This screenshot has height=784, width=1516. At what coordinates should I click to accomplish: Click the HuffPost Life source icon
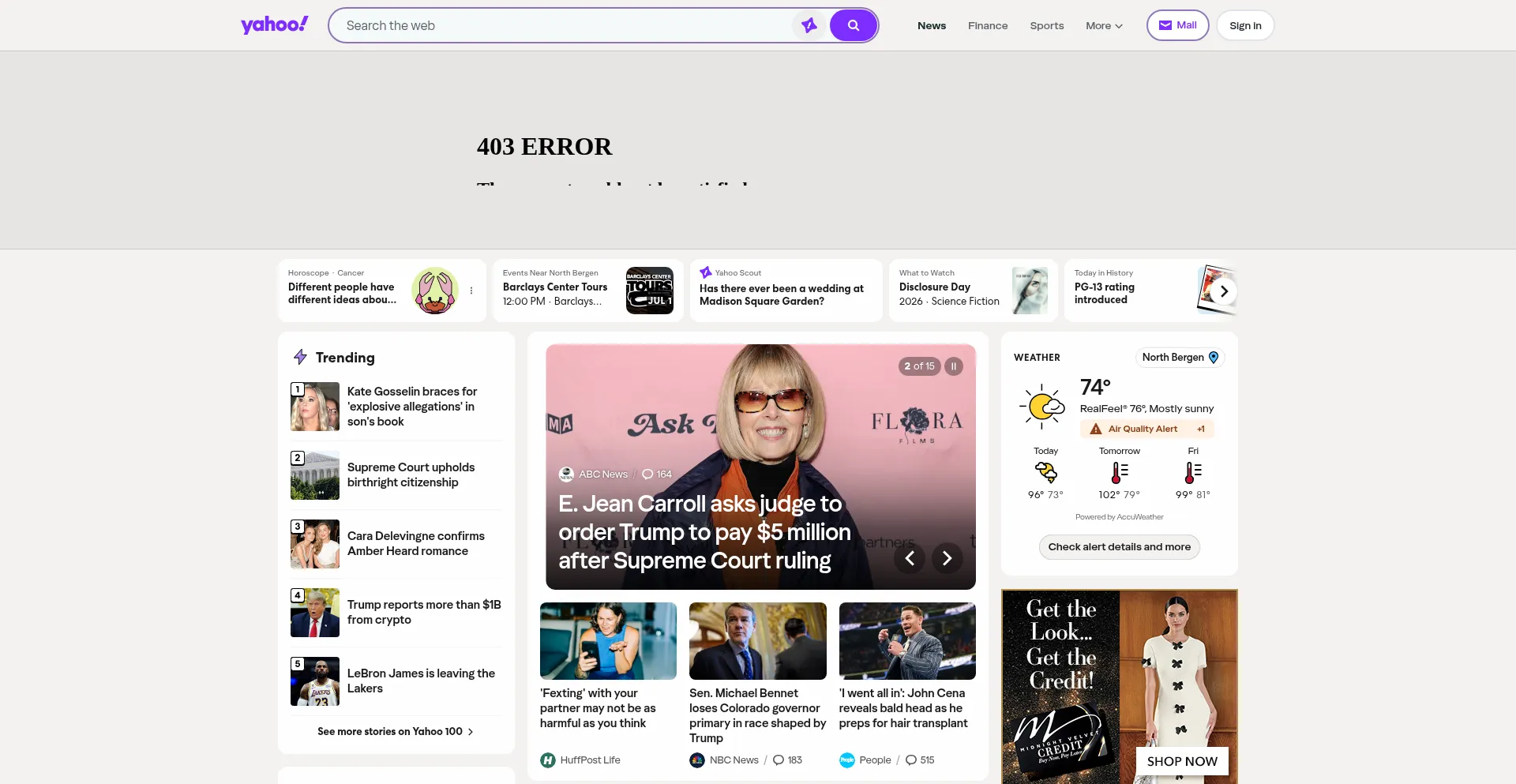click(548, 760)
